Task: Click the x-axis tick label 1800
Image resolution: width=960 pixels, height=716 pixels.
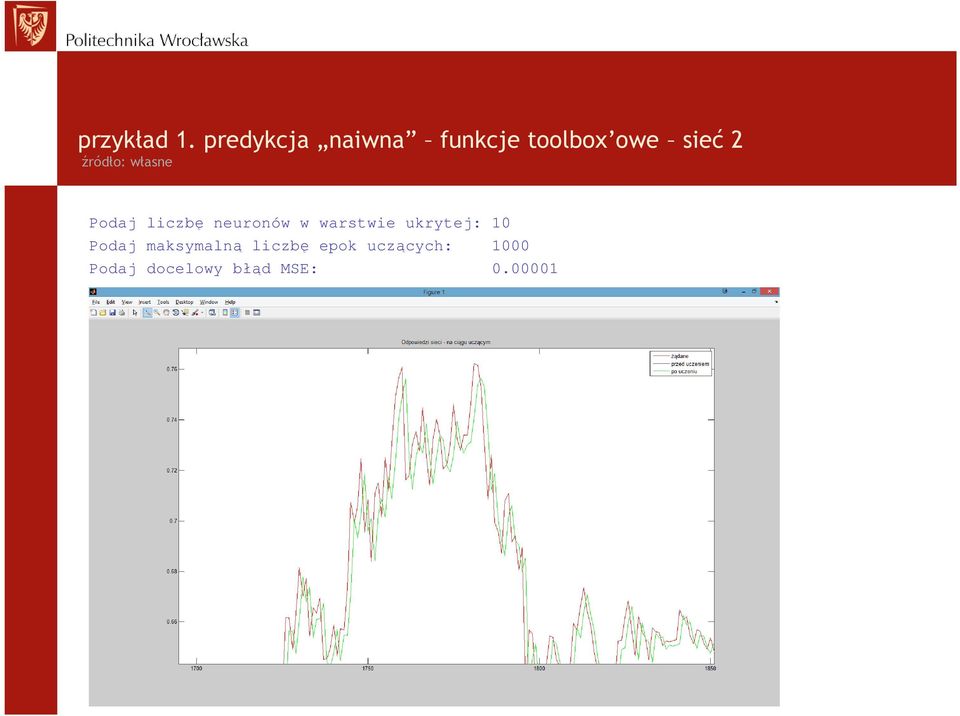Action: pos(539,668)
